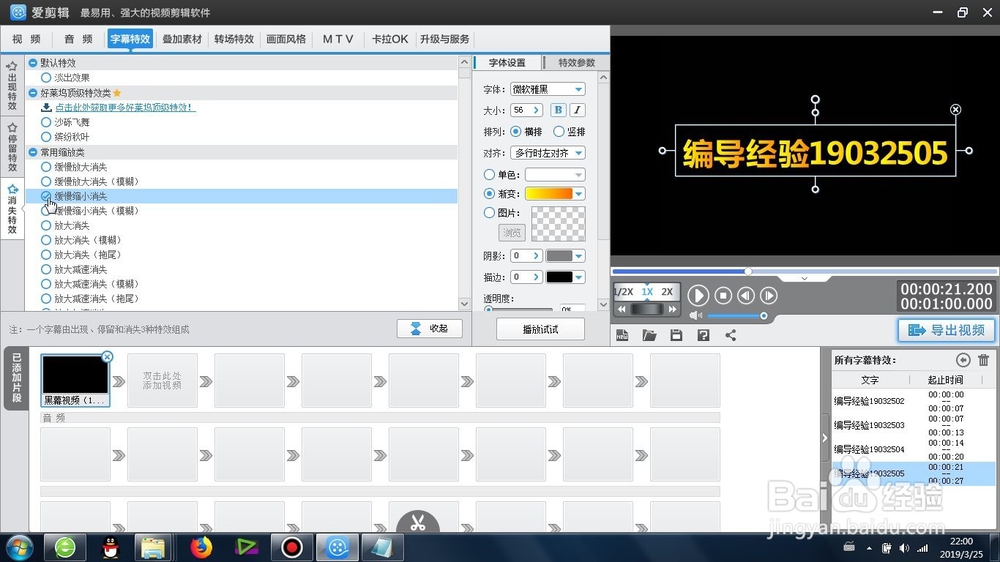Collapse the 好莱坞顶级特效类 group
1000x562 pixels.
point(33,92)
